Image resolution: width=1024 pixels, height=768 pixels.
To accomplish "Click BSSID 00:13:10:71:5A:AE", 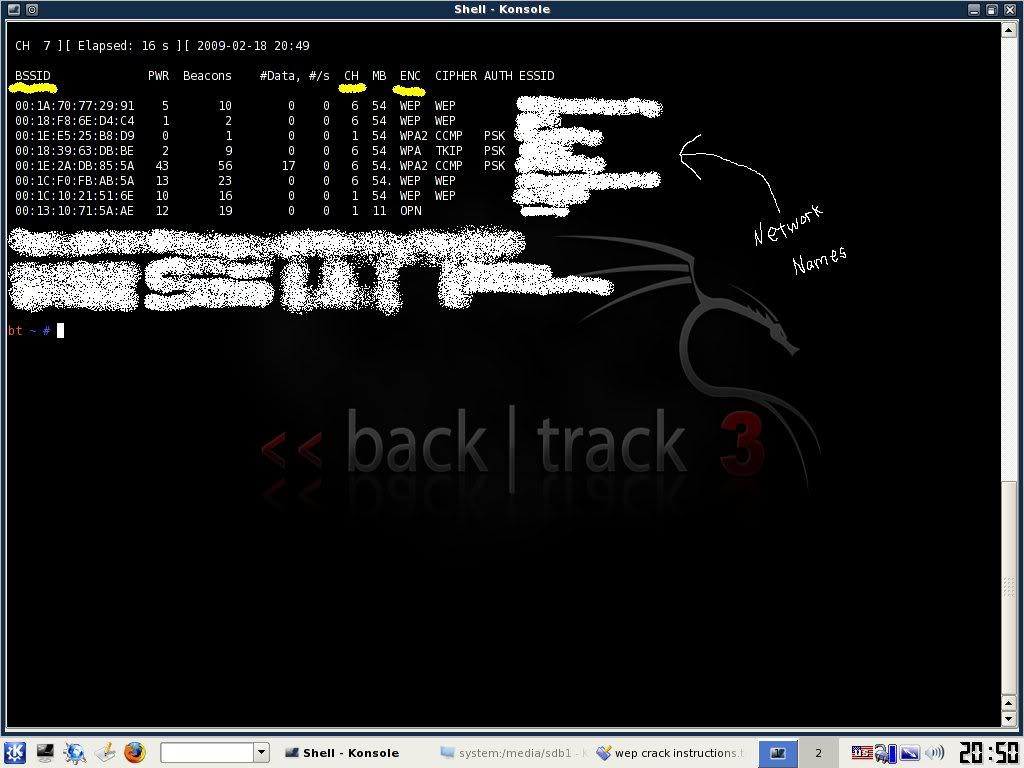I will coord(74,210).
